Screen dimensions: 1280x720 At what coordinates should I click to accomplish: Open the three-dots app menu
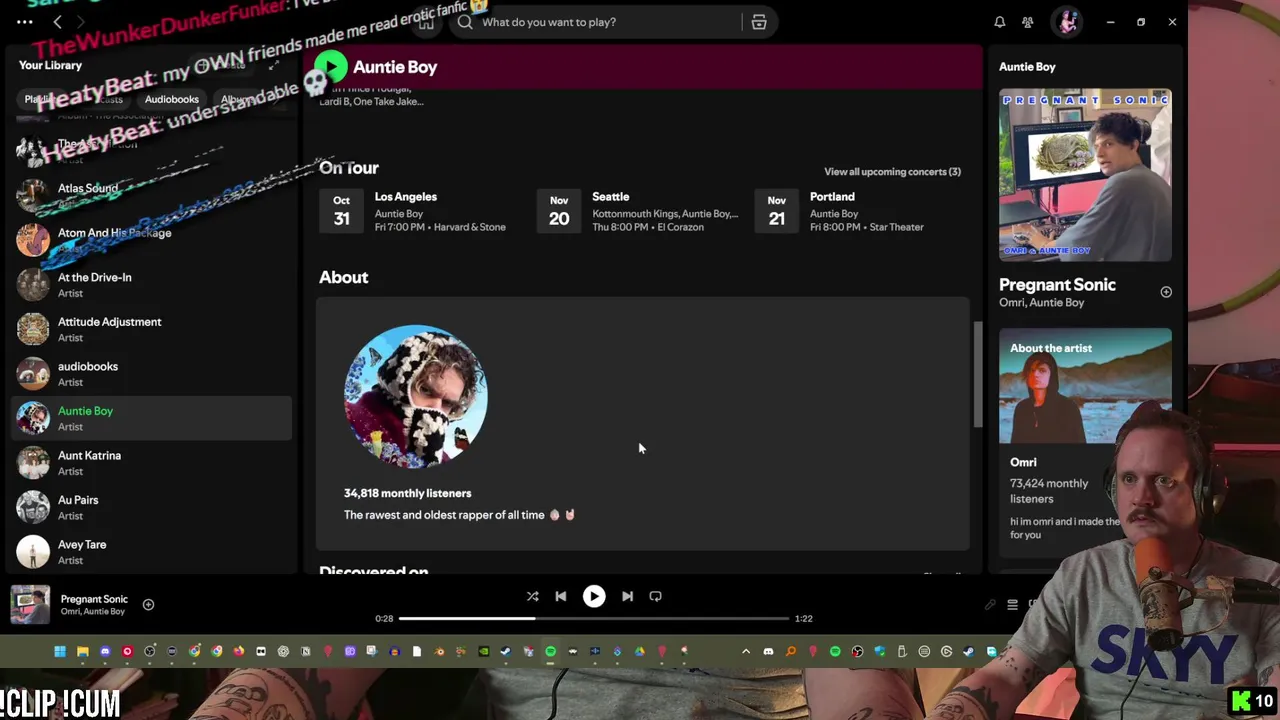[x=25, y=22]
